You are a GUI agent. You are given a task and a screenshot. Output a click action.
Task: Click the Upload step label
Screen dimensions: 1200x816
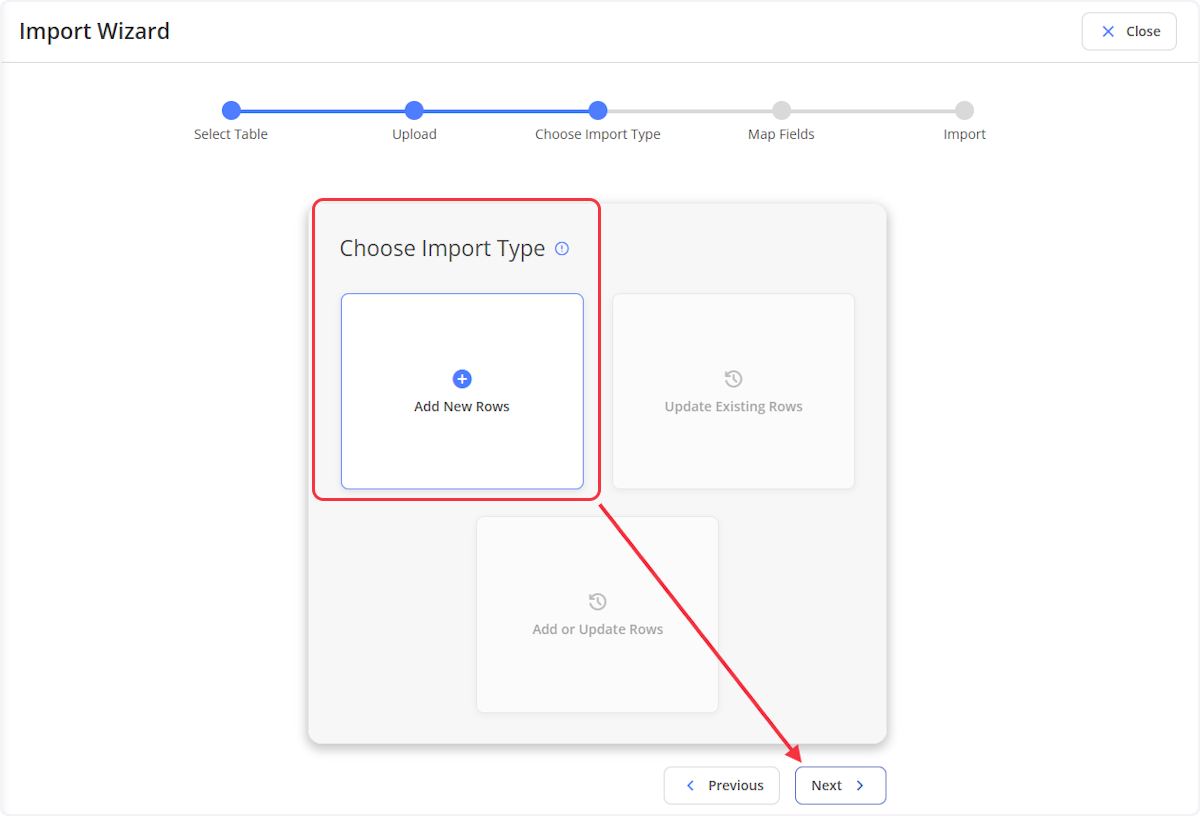[414, 134]
